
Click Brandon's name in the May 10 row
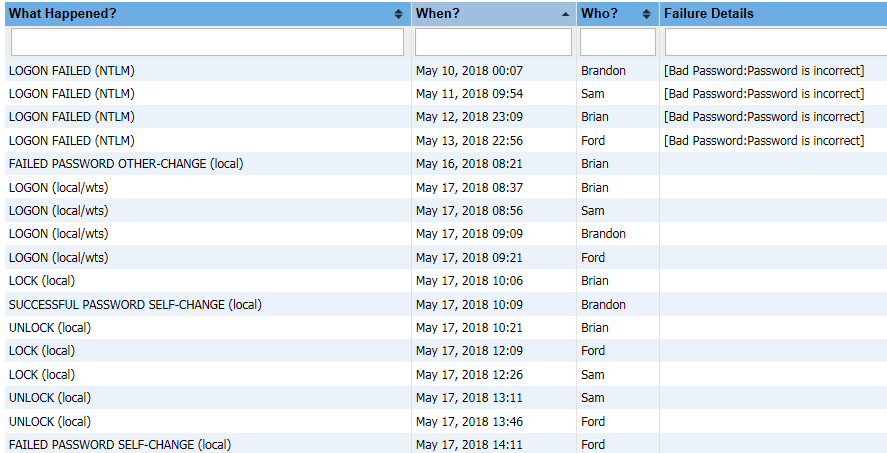click(x=603, y=71)
